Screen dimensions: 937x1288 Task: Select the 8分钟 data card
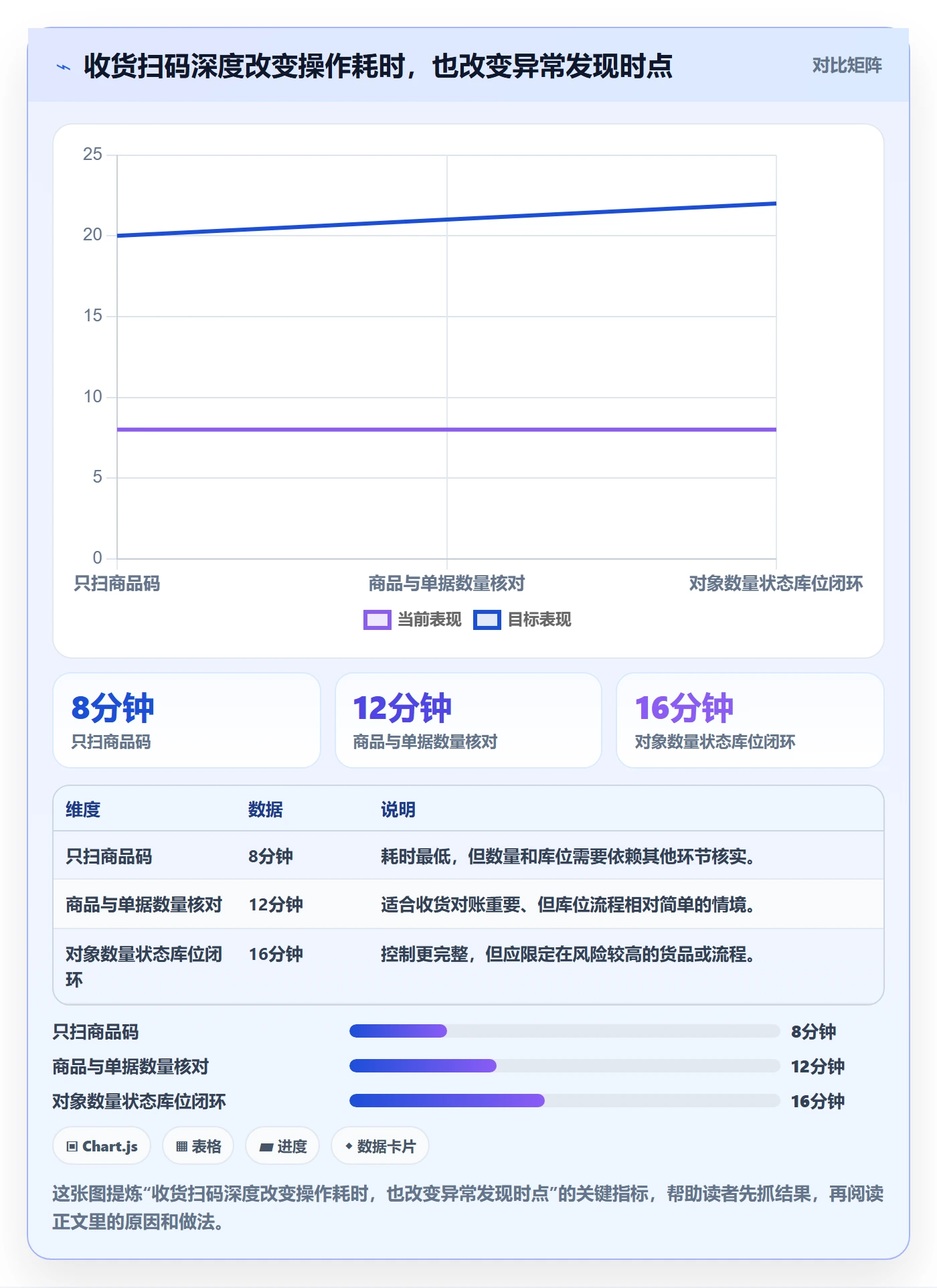[x=187, y=720]
